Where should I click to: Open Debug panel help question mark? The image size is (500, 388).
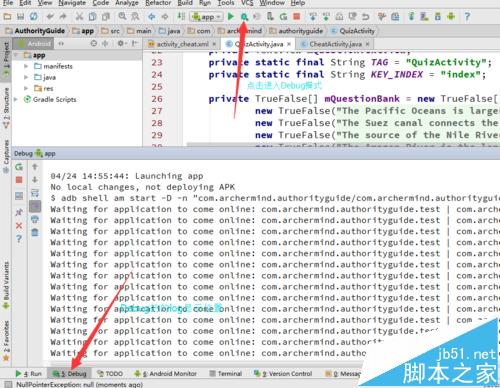19,238
